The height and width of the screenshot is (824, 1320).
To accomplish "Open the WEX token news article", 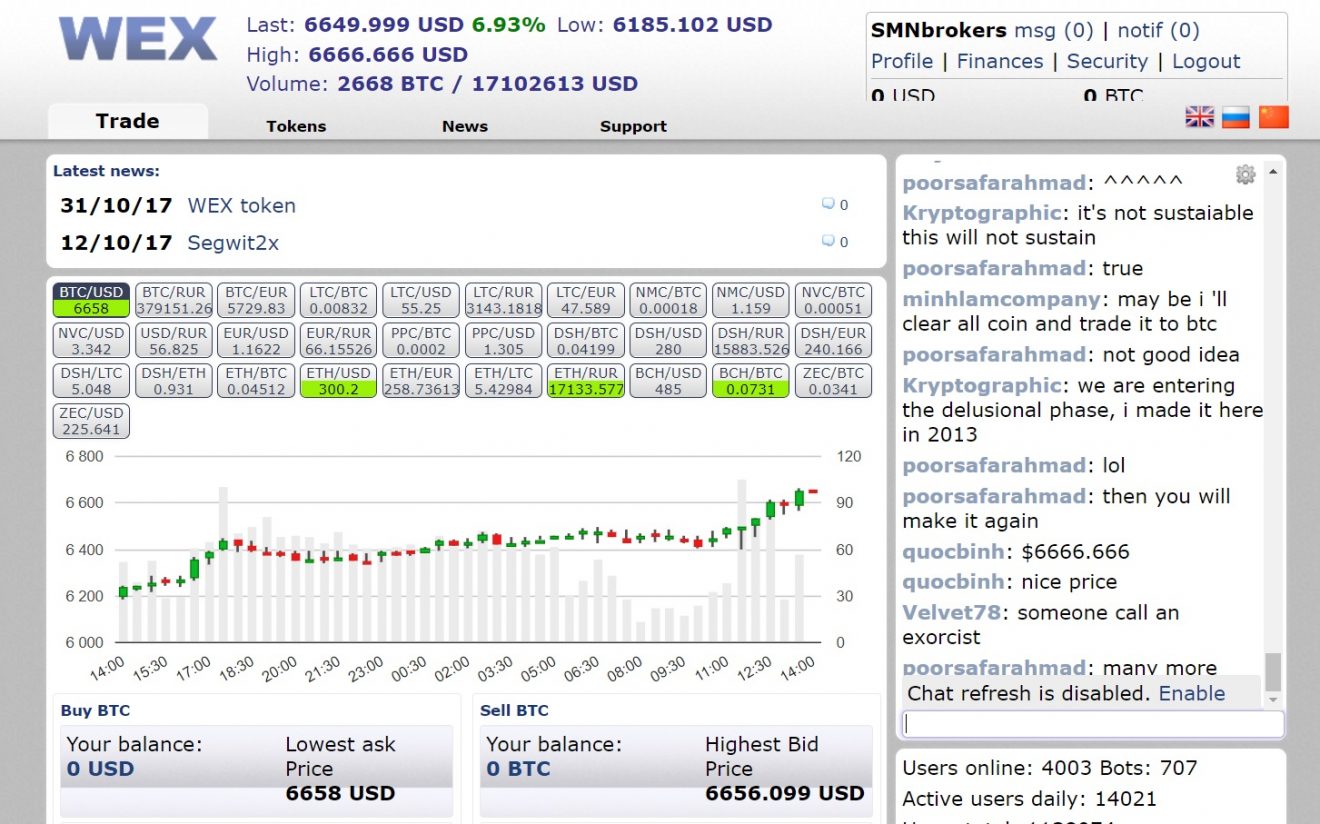I will [242, 206].
